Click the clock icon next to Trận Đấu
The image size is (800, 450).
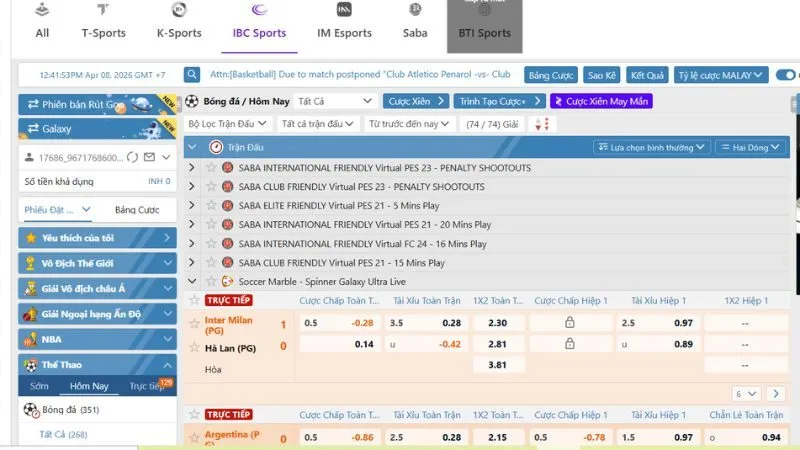[216, 147]
